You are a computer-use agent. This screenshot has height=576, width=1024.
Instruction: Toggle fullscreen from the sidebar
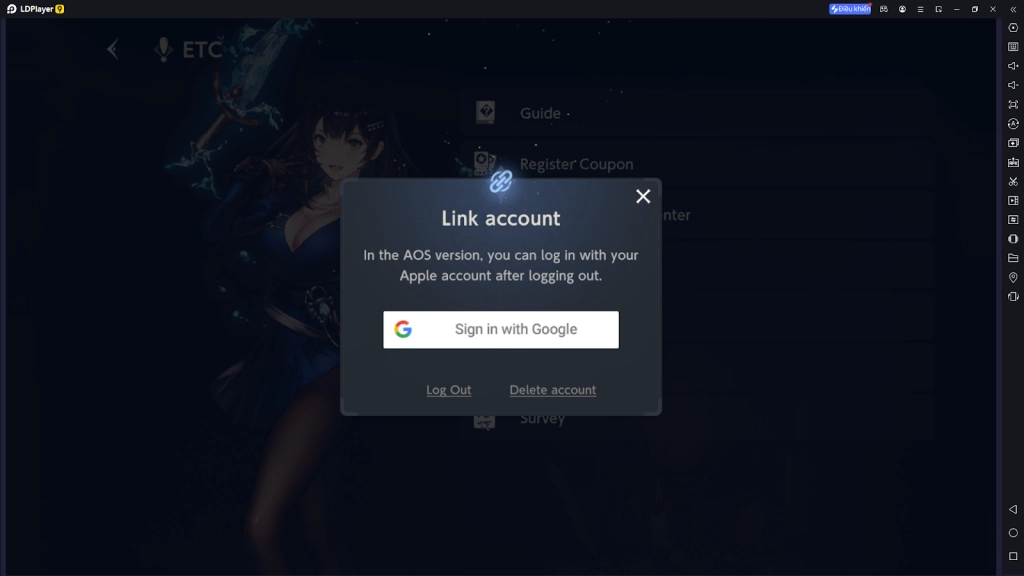point(1013,105)
